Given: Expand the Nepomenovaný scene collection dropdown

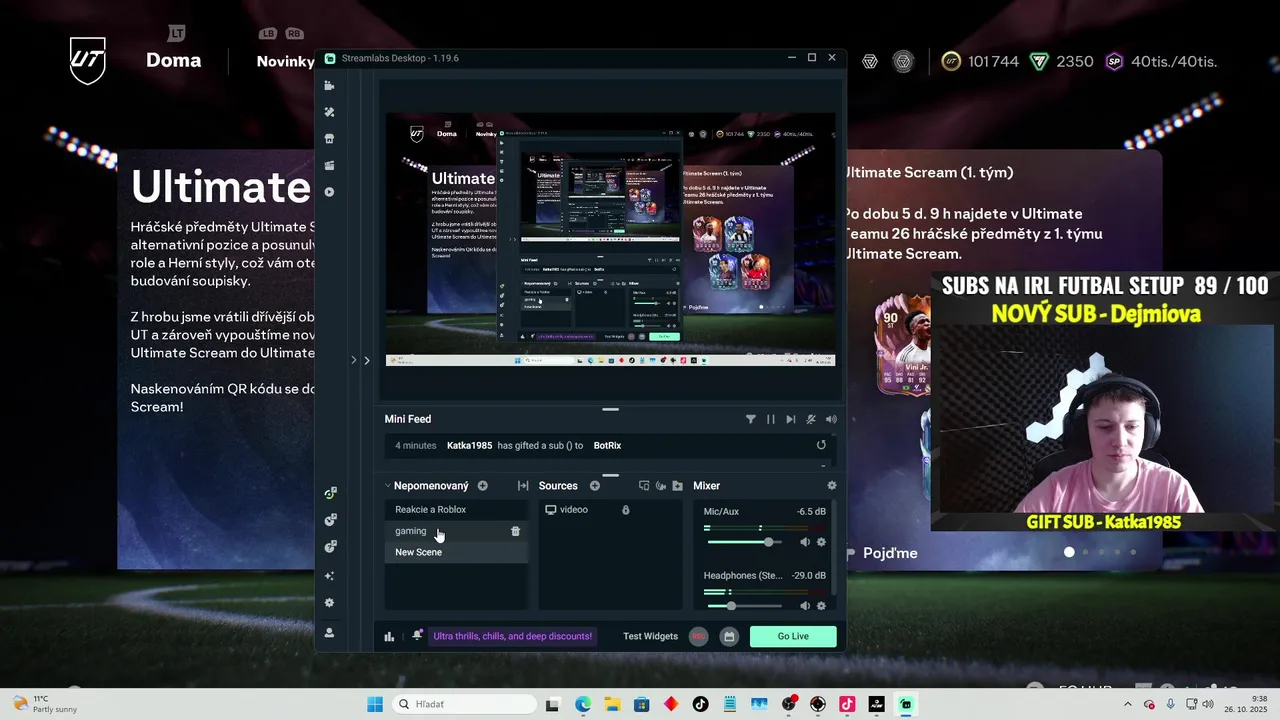Looking at the screenshot, I should tap(388, 486).
